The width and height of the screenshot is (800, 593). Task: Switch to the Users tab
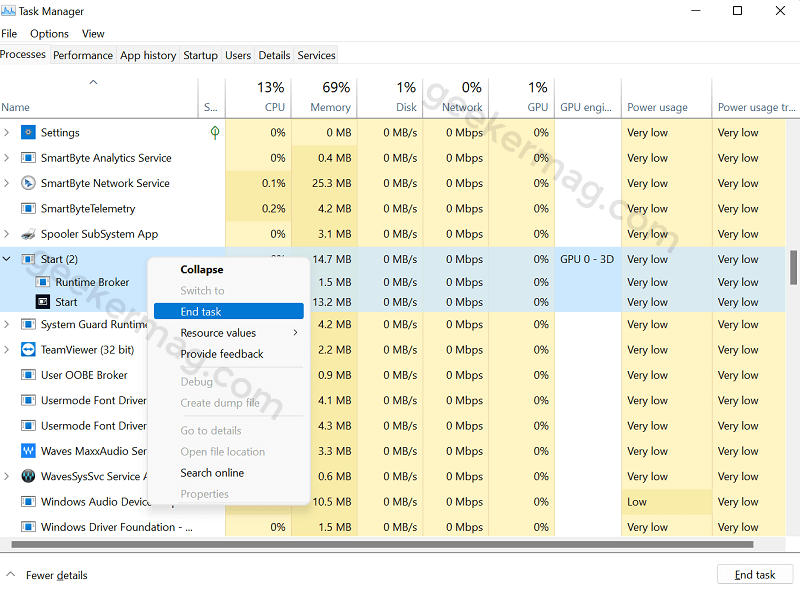(238, 55)
